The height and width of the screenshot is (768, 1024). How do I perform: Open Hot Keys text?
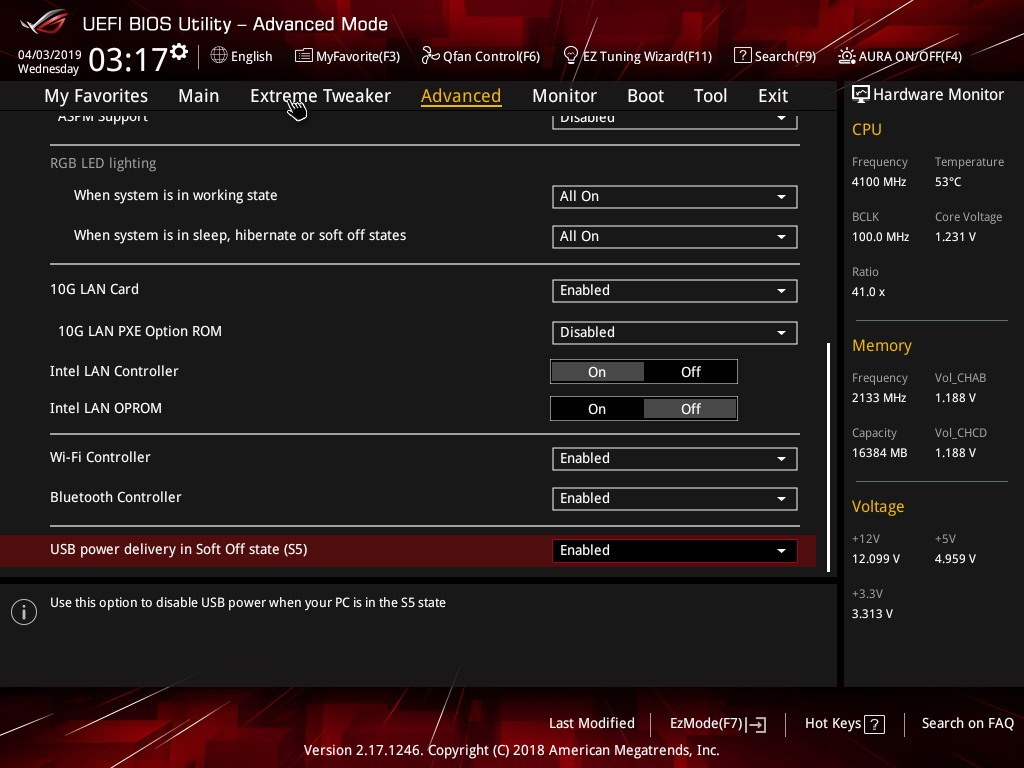(x=833, y=723)
